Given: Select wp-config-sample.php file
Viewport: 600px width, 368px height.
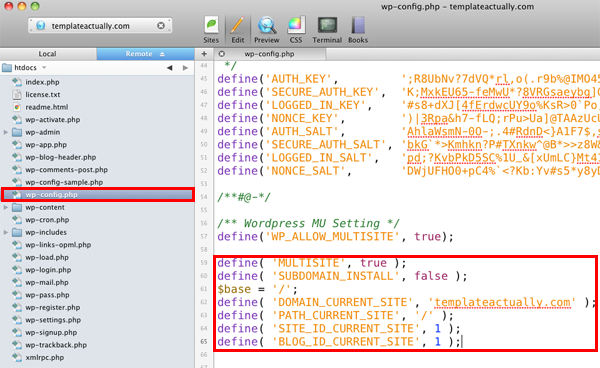Looking at the screenshot, I should 64,182.
